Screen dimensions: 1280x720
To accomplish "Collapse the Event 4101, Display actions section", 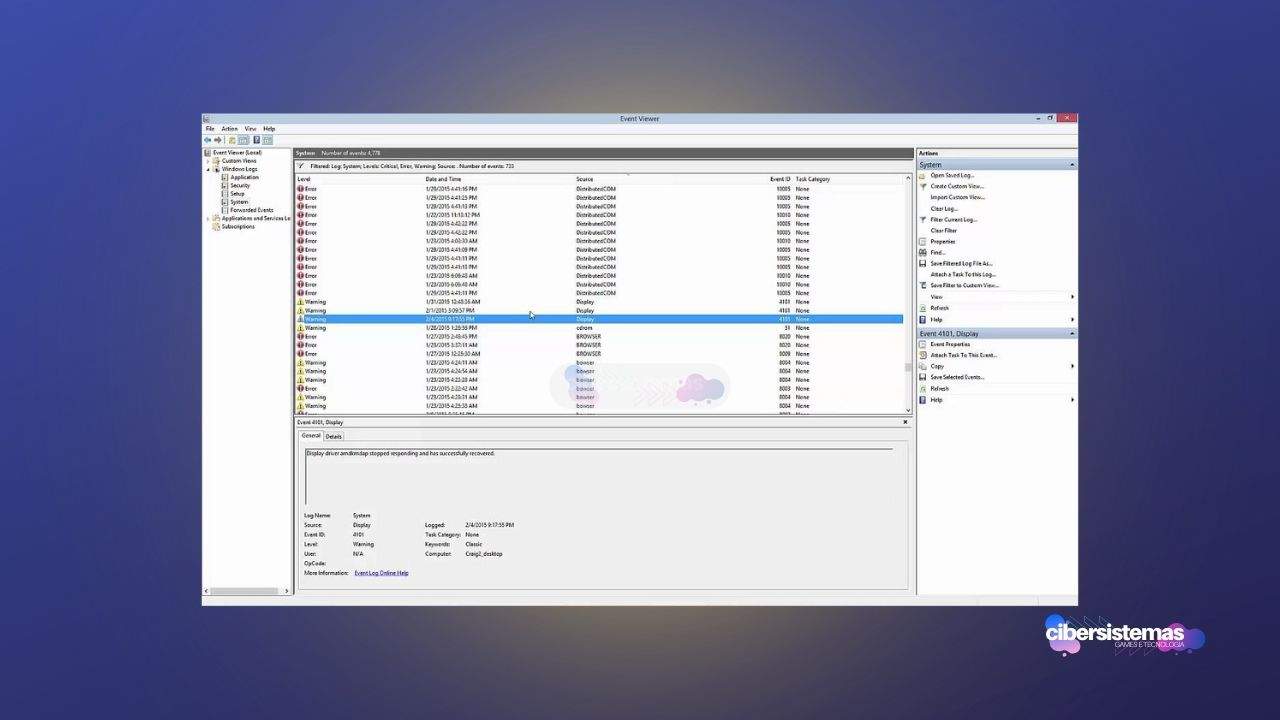I will point(1072,333).
